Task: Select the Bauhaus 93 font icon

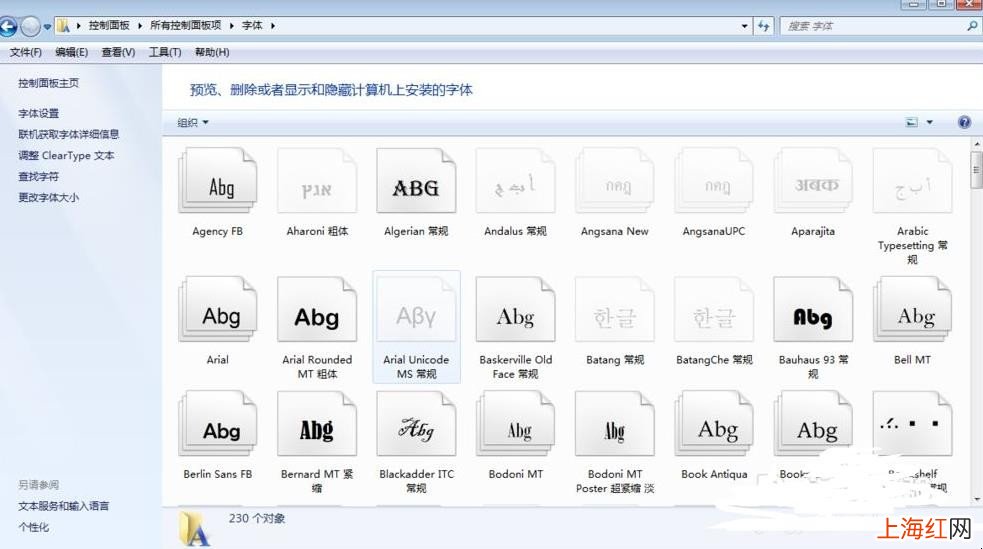Action: (812, 310)
